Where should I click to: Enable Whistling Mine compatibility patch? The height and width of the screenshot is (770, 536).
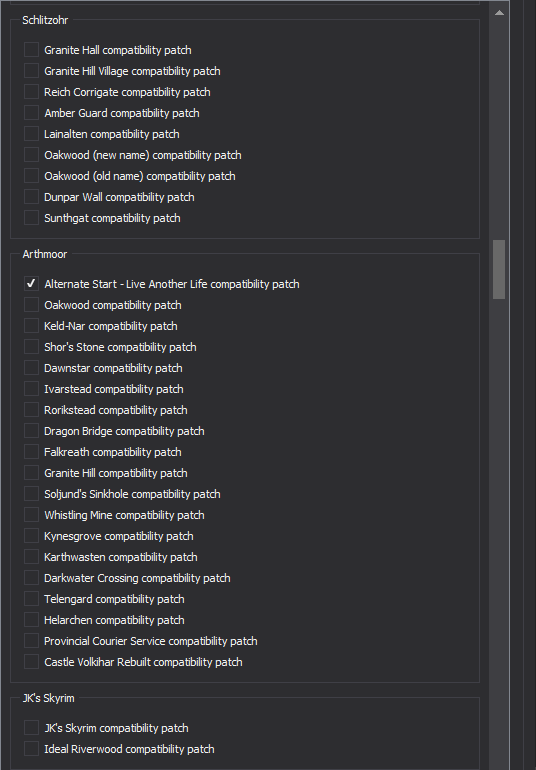[31, 515]
